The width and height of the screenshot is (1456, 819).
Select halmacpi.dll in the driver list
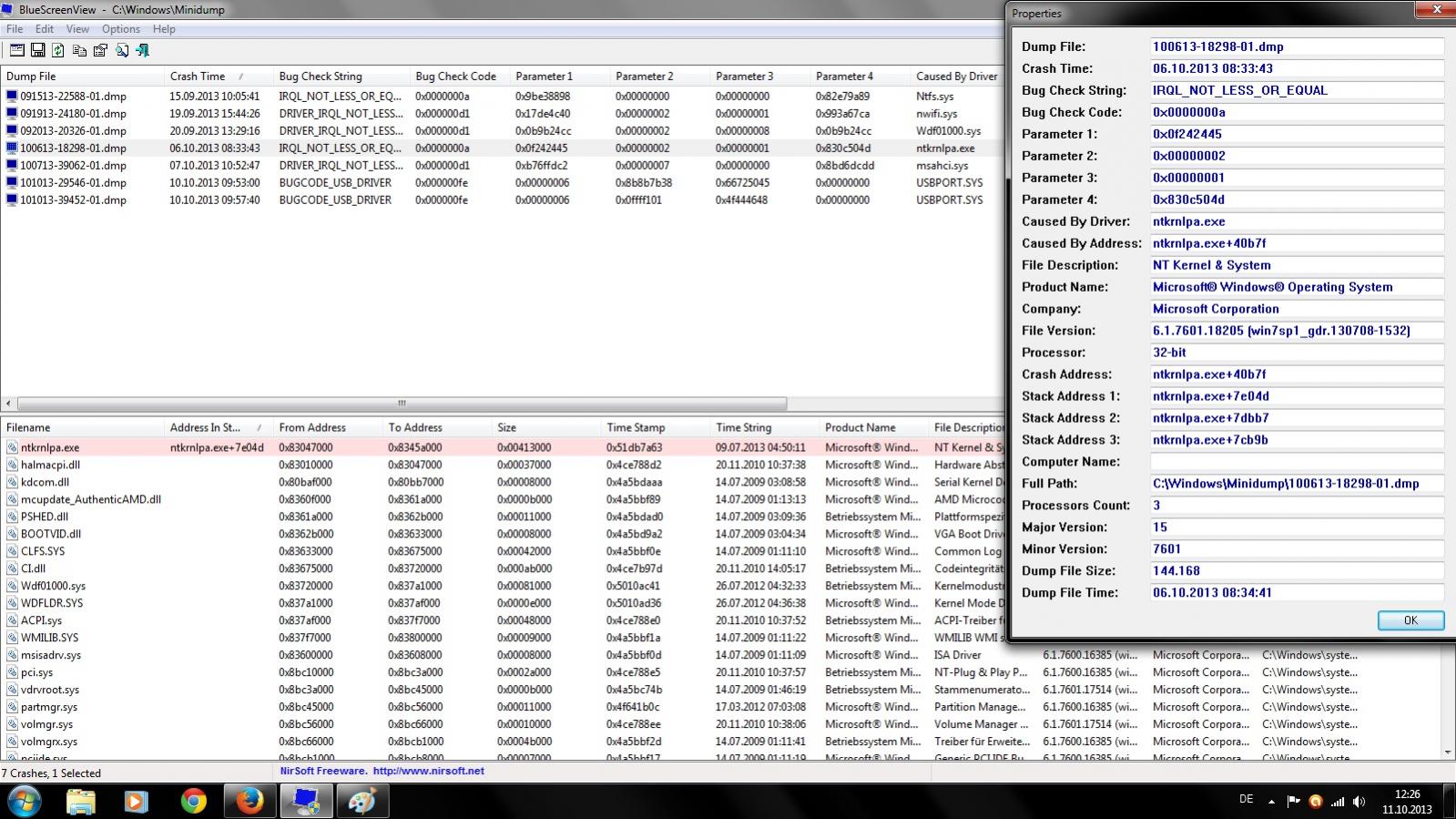click(x=50, y=465)
